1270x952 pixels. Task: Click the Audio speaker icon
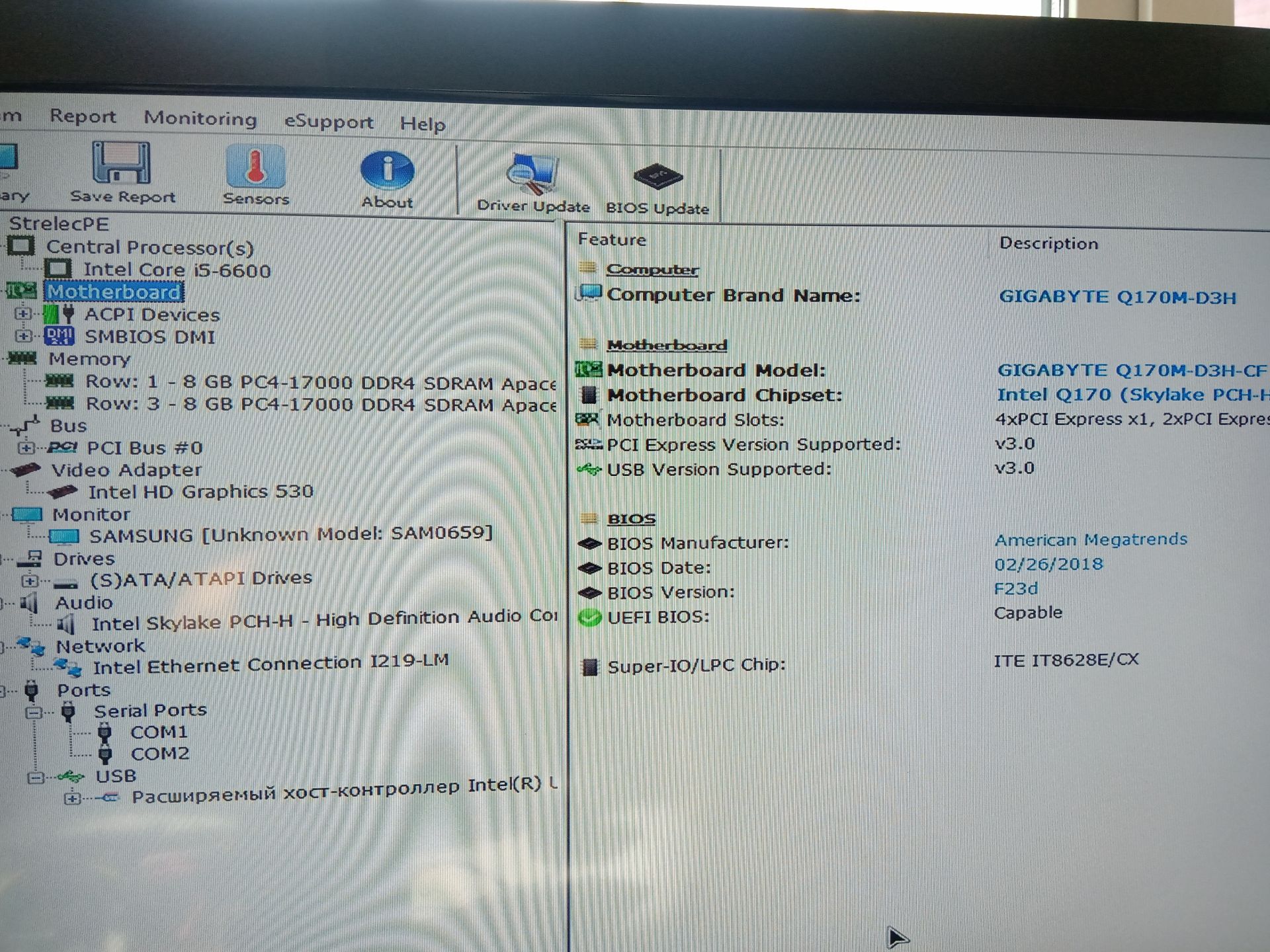pyautogui.click(x=29, y=602)
